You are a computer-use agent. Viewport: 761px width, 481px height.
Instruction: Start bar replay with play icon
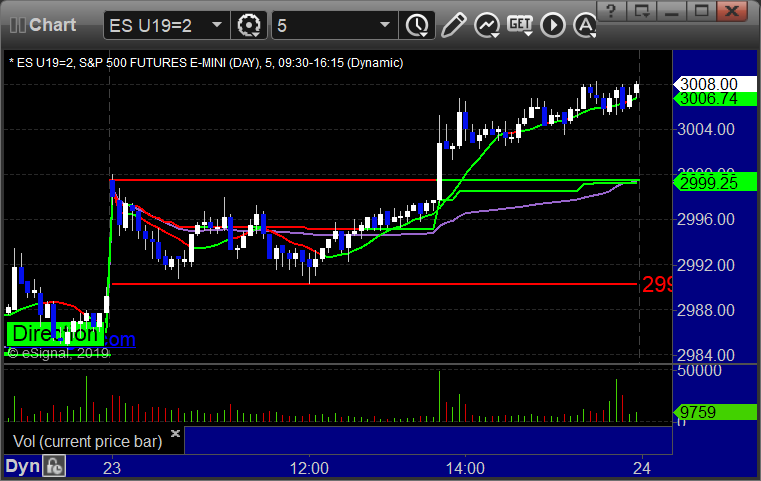(553, 25)
